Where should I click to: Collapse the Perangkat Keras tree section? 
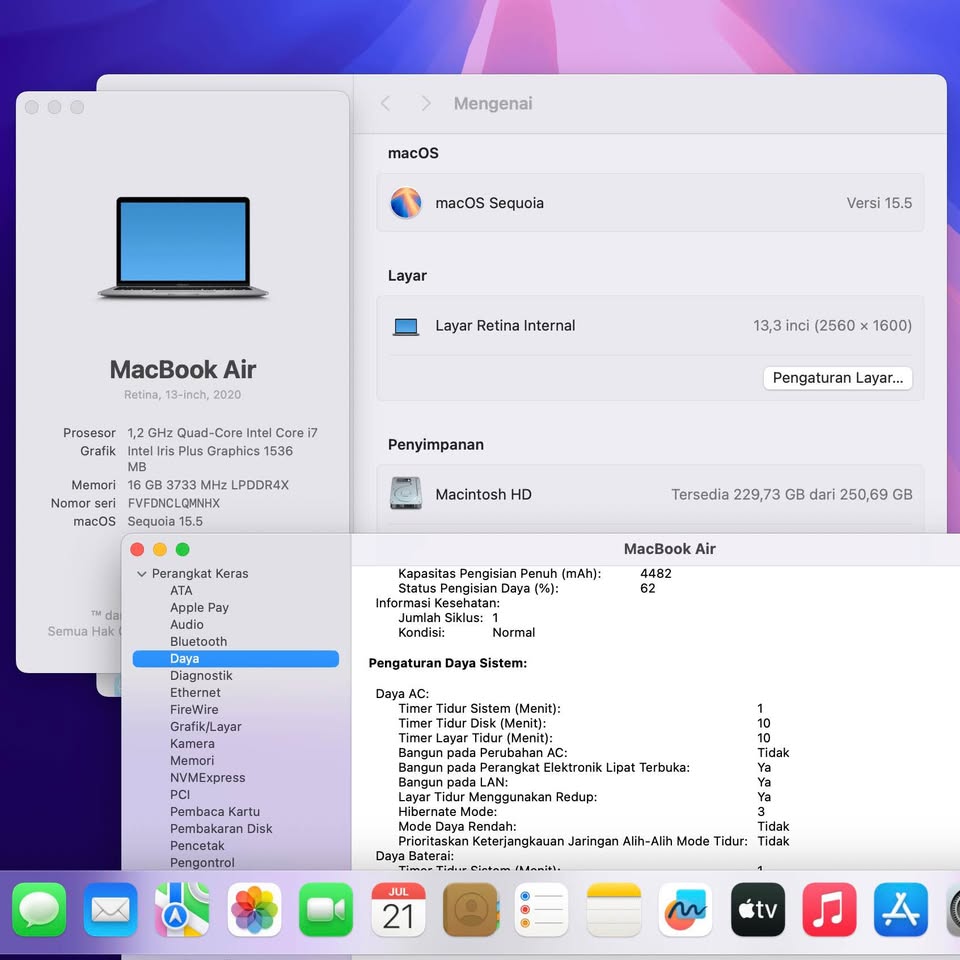pos(141,574)
